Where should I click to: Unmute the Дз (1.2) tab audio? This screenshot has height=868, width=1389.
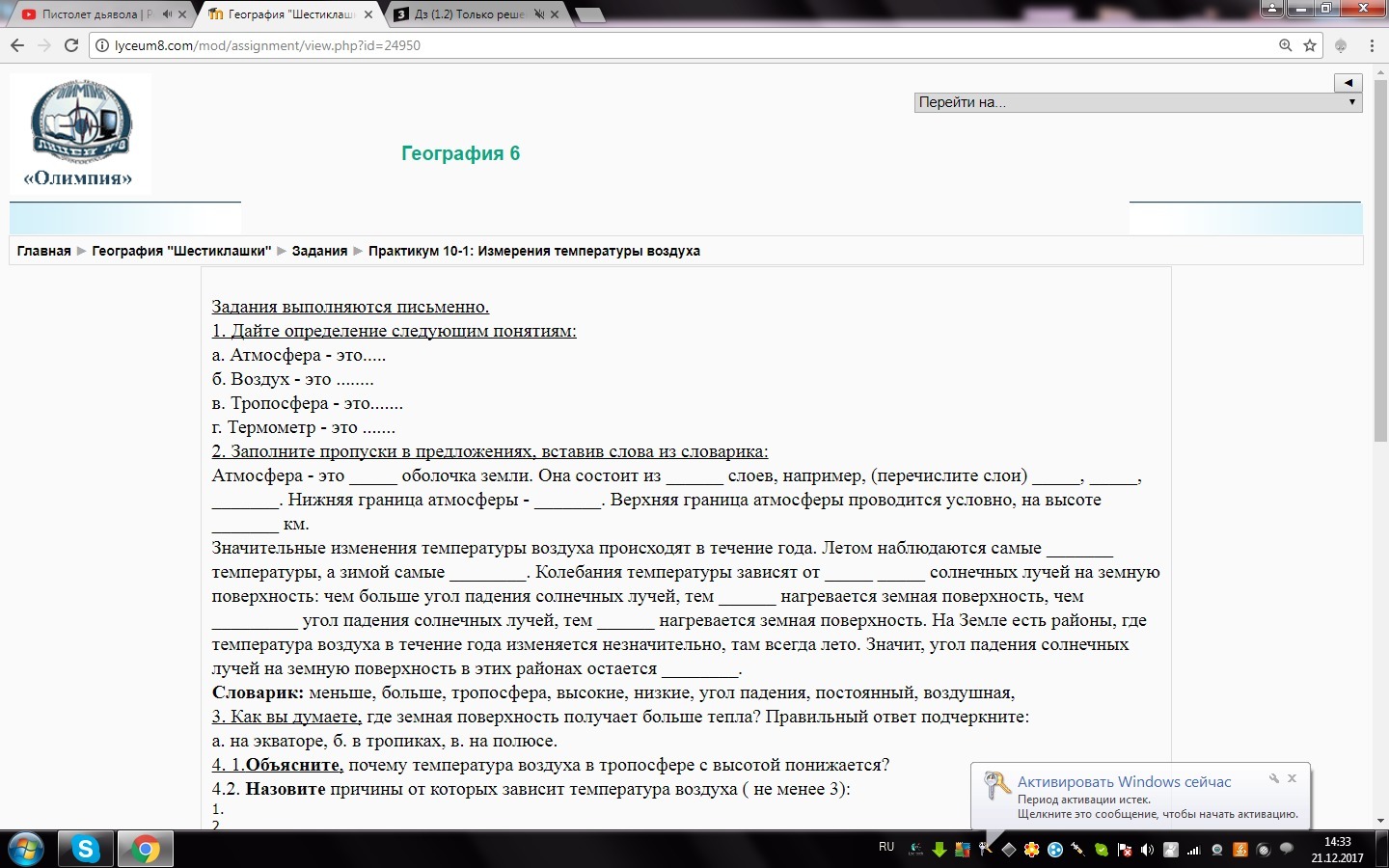[x=539, y=14]
